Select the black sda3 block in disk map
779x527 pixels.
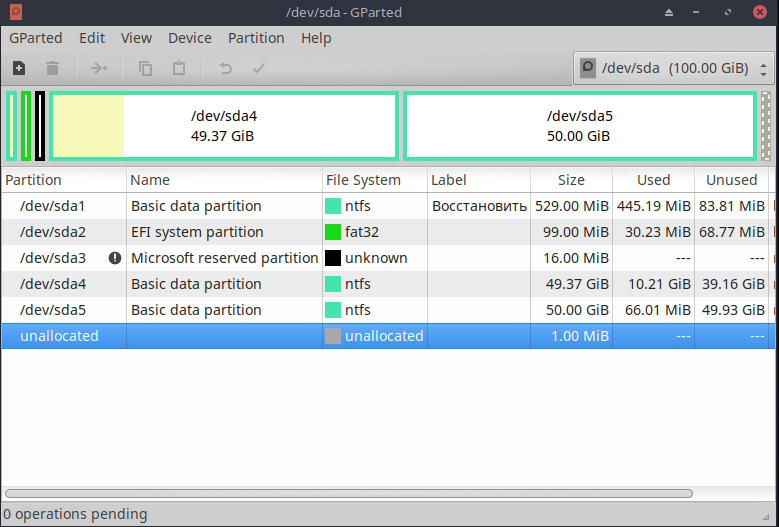[x=40, y=126]
